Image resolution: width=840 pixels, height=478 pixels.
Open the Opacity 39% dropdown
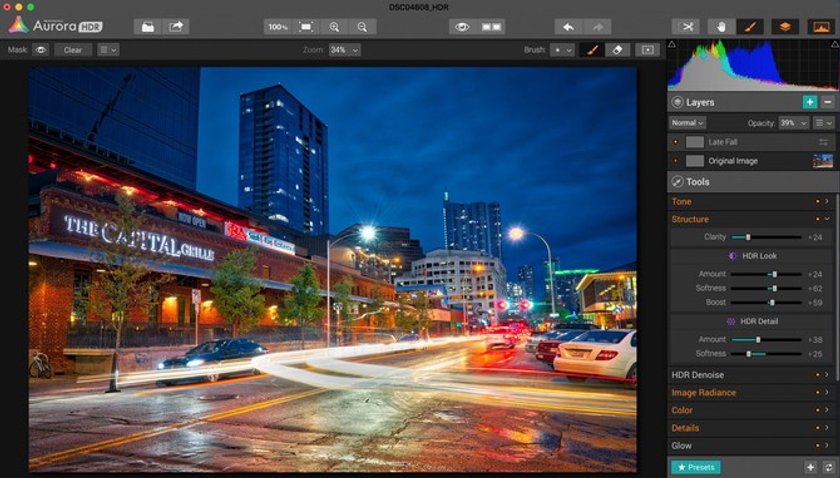[x=793, y=123]
